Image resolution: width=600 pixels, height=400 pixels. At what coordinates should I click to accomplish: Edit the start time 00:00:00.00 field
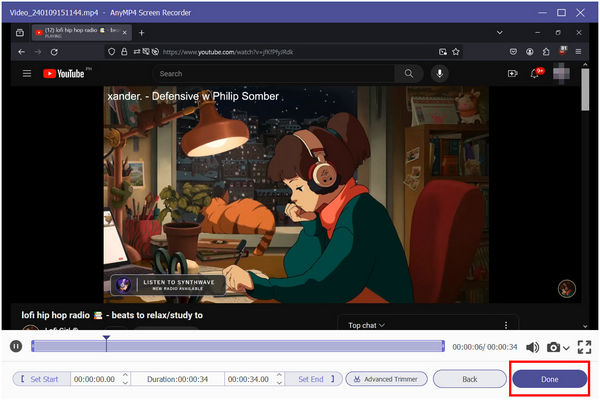pyautogui.click(x=95, y=379)
